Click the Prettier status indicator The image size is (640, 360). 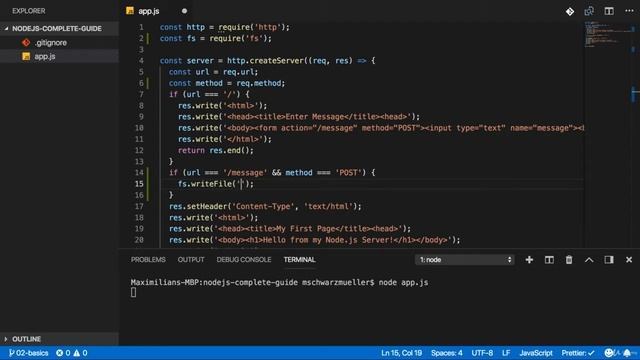pyautogui.click(x=578, y=353)
